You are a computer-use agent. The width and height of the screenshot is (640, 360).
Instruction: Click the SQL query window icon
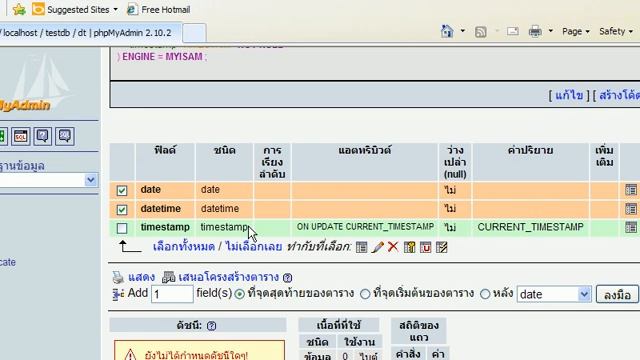[20, 136]
